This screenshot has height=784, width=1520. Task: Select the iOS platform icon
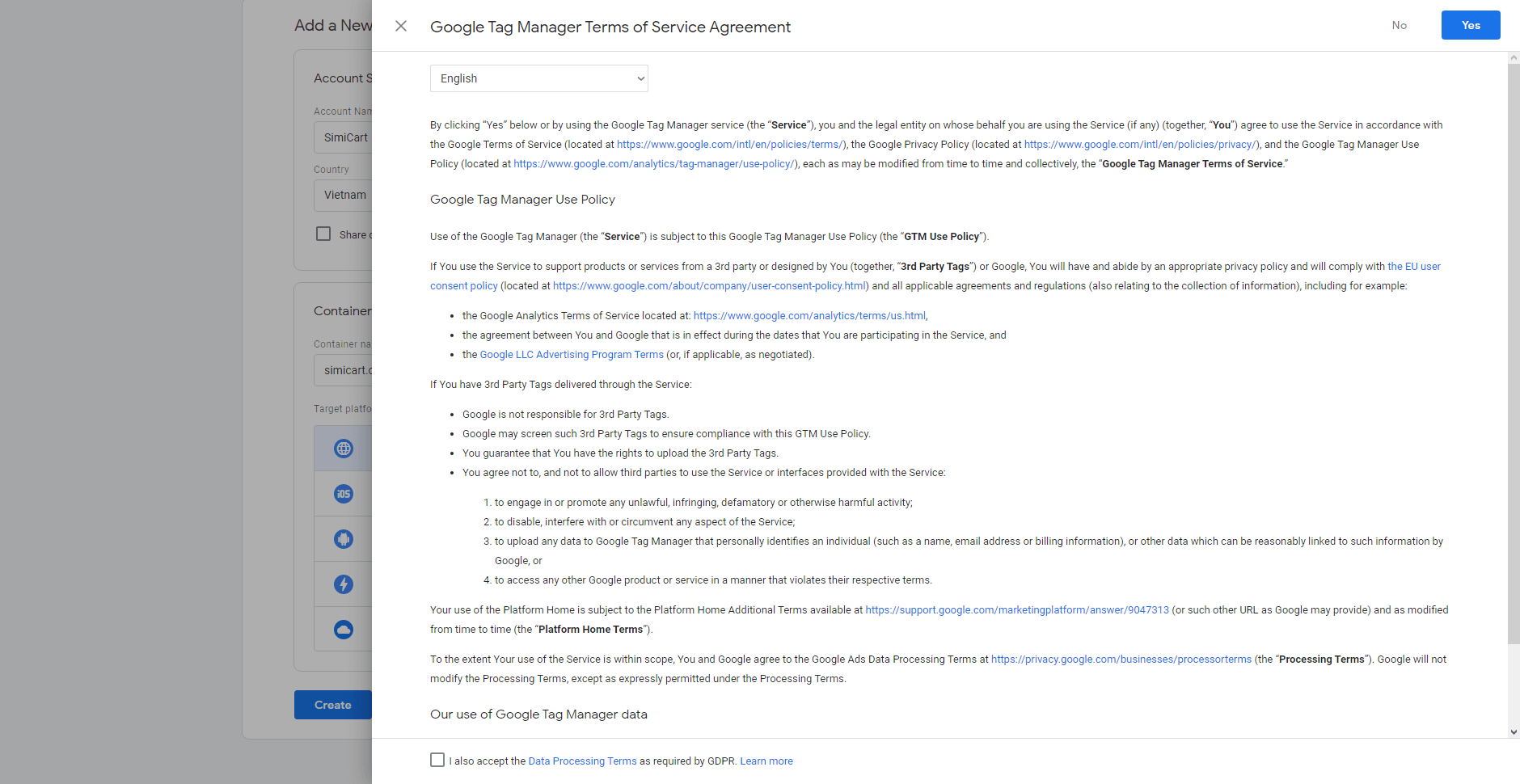point(344,494)
